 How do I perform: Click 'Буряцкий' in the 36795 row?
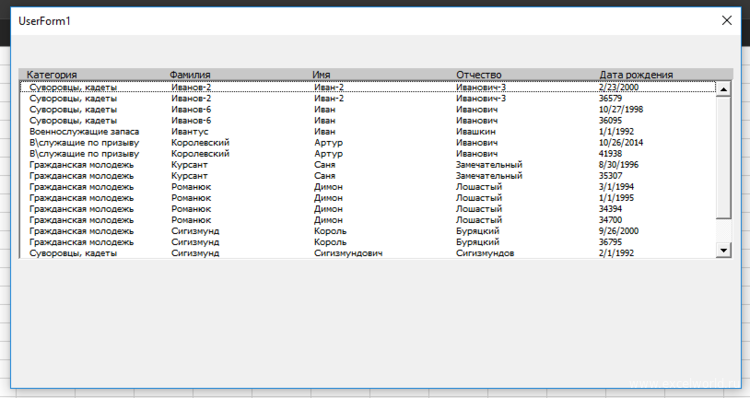coord(478,242)
